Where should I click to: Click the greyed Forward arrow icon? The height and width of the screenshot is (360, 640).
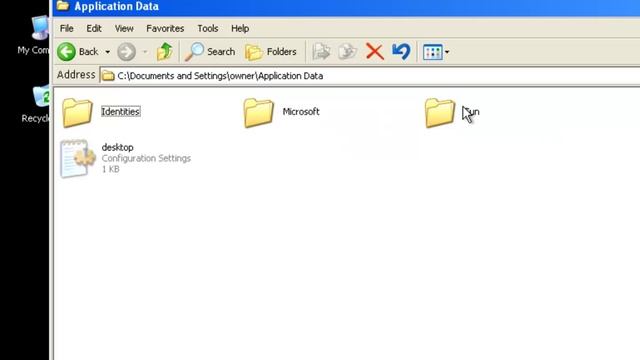coord(126,52)
